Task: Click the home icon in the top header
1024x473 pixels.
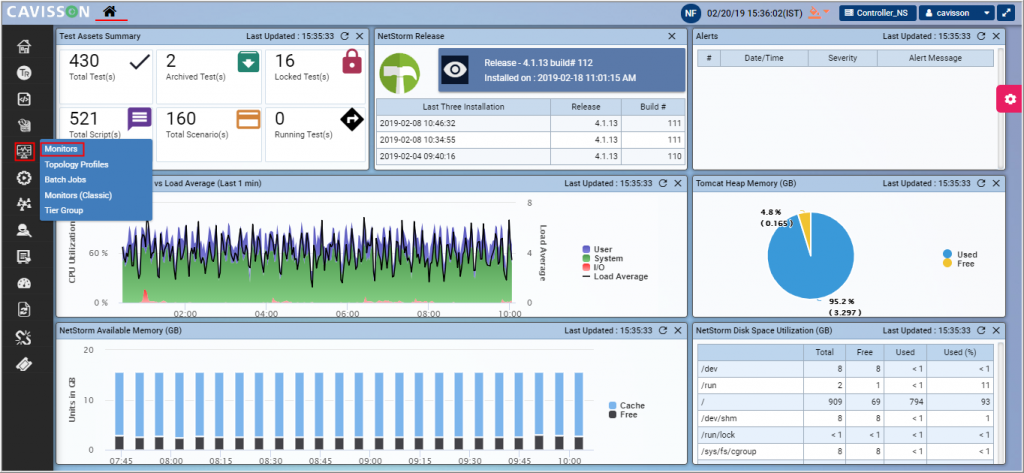Action: 110,11
